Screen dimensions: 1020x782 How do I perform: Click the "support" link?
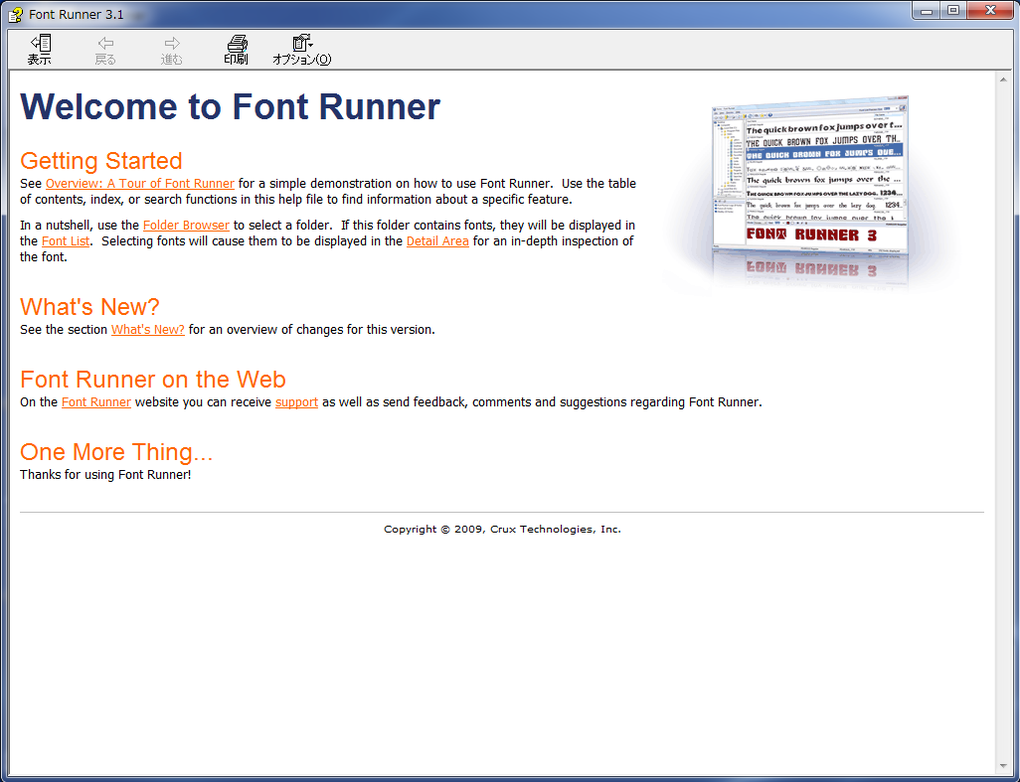click(296, 402)
